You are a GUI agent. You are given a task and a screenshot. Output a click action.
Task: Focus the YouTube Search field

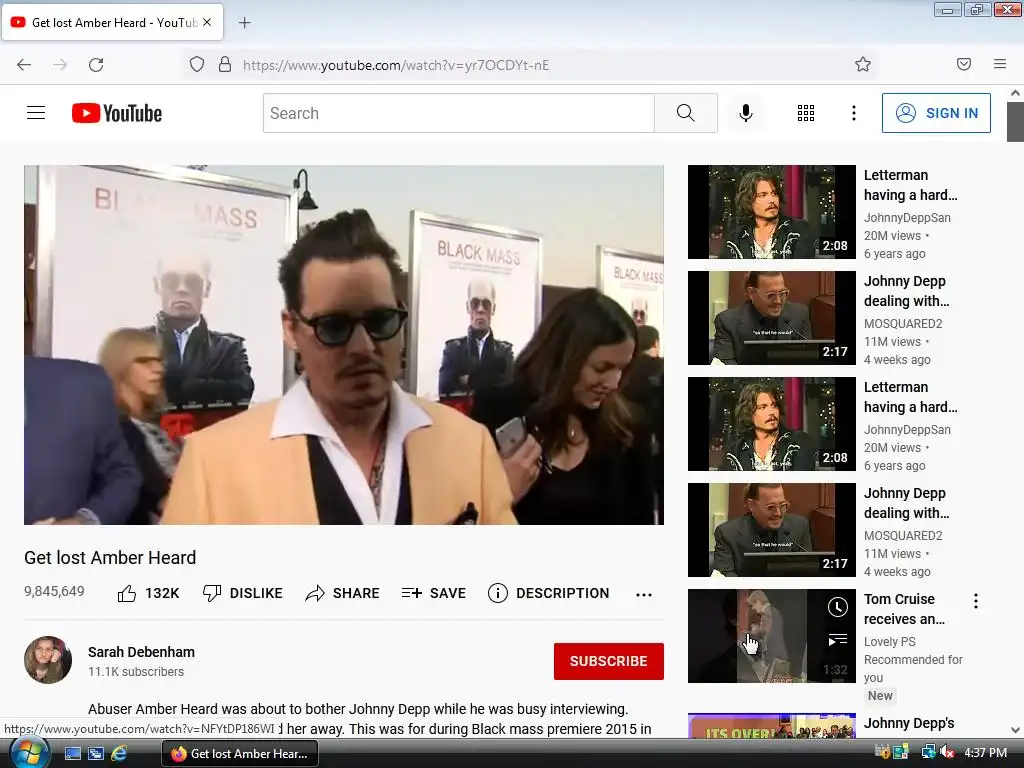(x=458, y=113)
